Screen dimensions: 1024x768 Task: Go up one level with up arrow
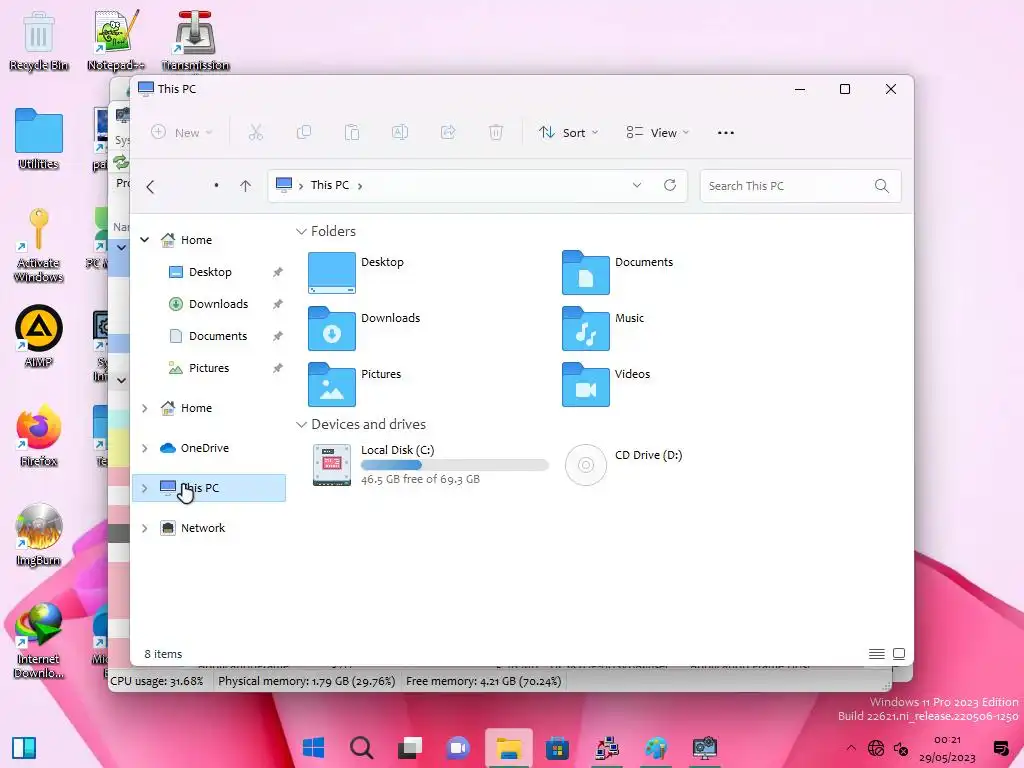click(245, 186)
